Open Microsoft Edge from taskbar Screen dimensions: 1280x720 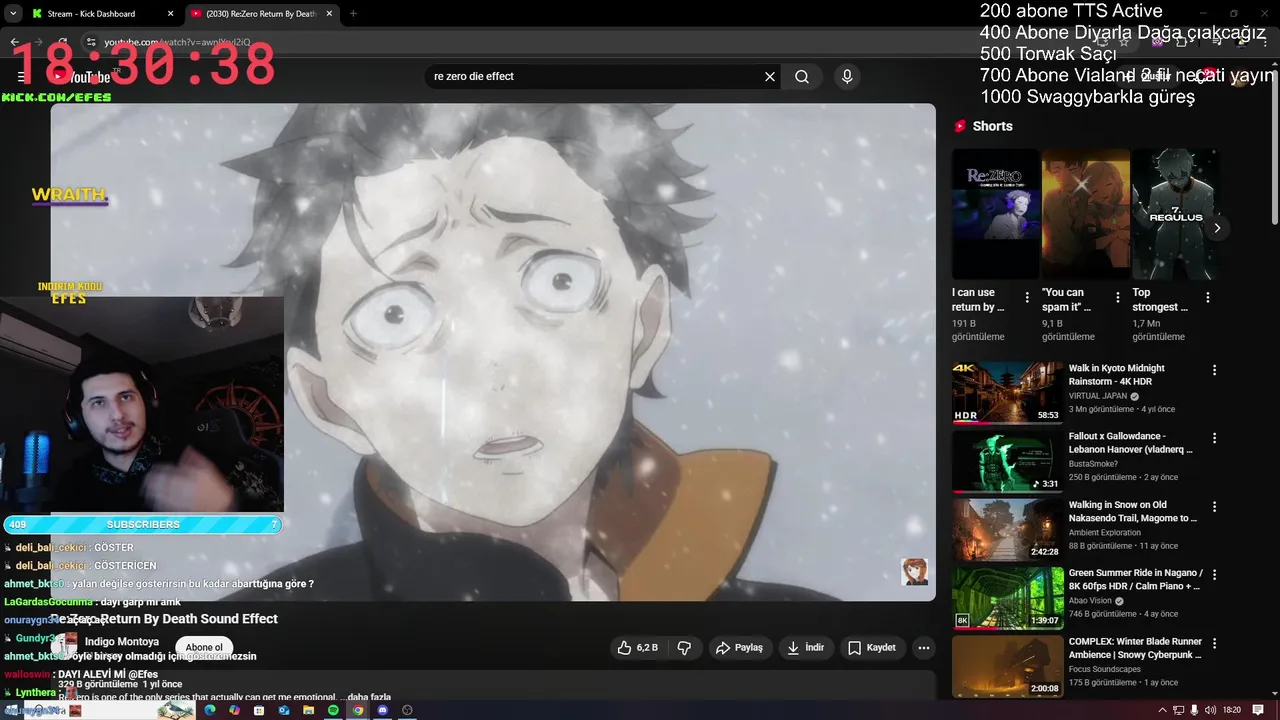(x=210, y=710)
